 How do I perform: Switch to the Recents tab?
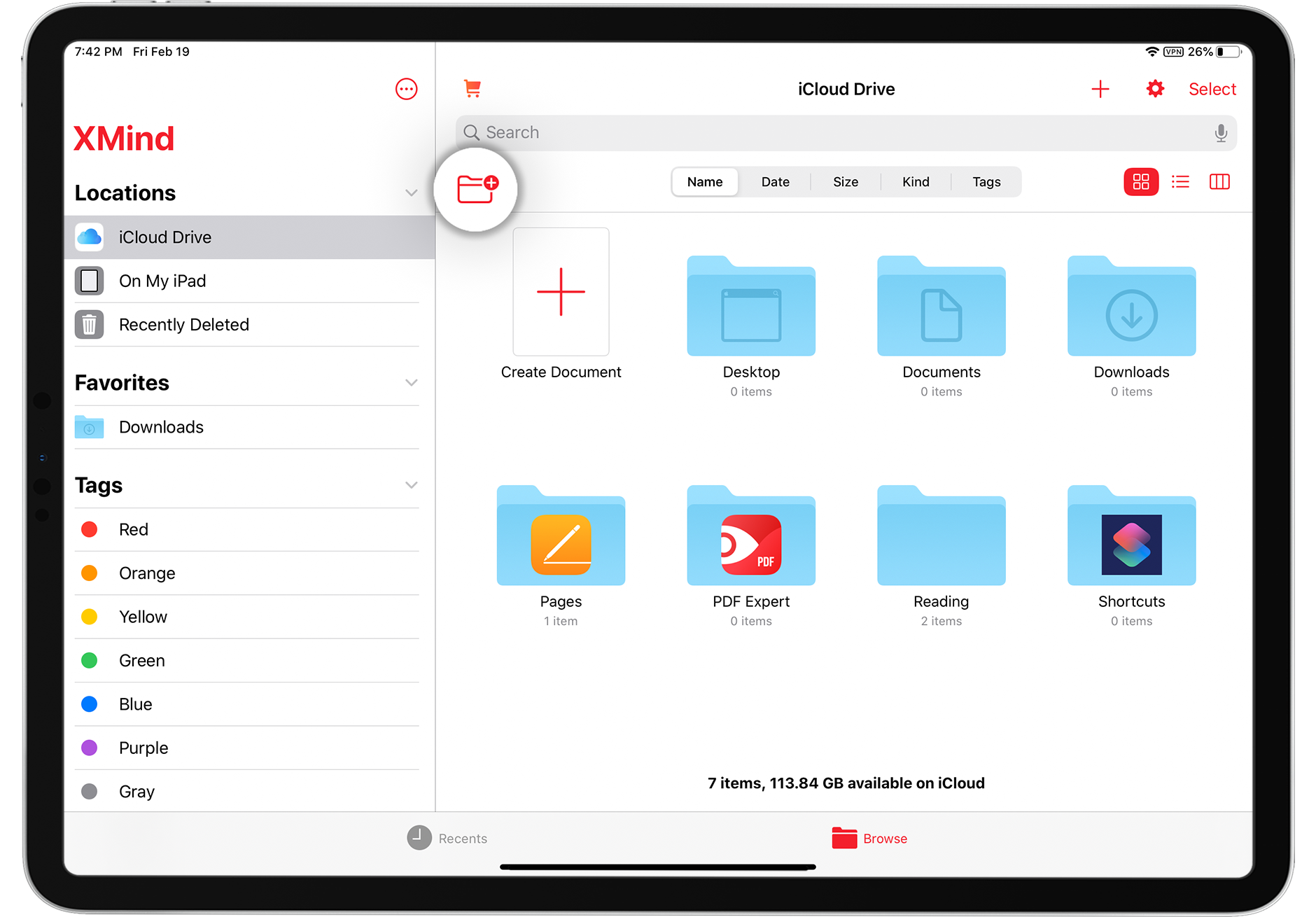tap(447, 838)
